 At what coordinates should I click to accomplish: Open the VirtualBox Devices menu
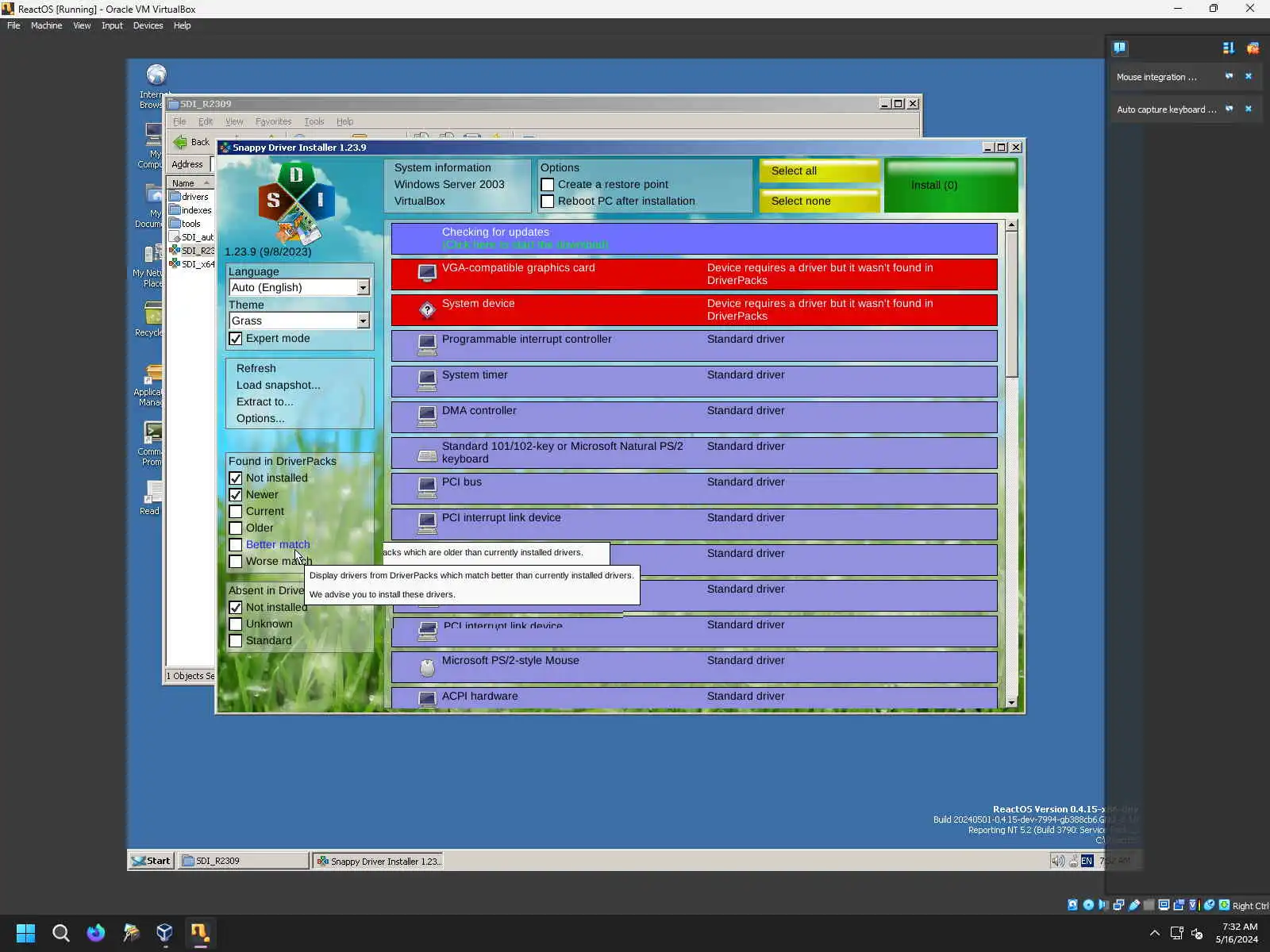pos(148,25)
